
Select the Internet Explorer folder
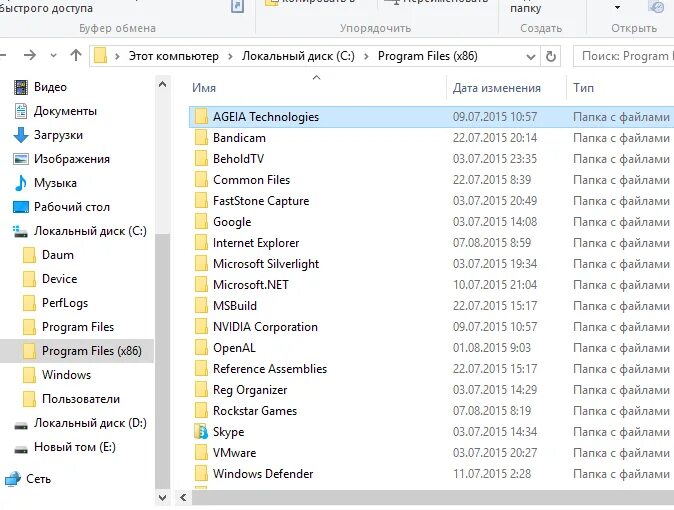tap(256, 243)
